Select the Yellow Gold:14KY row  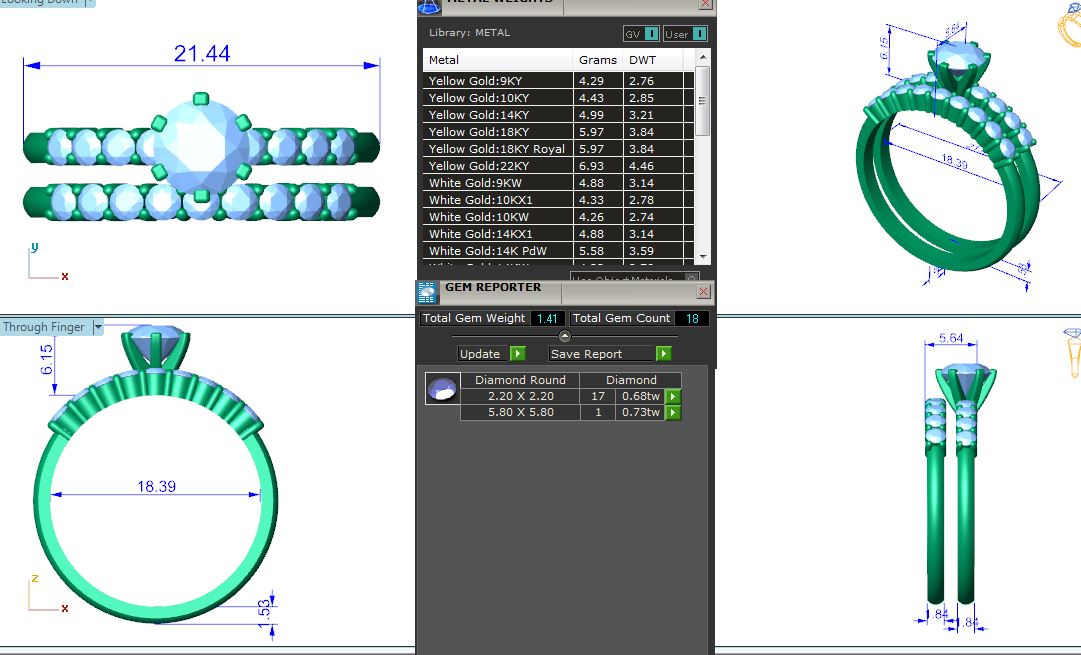pos(479,115)
